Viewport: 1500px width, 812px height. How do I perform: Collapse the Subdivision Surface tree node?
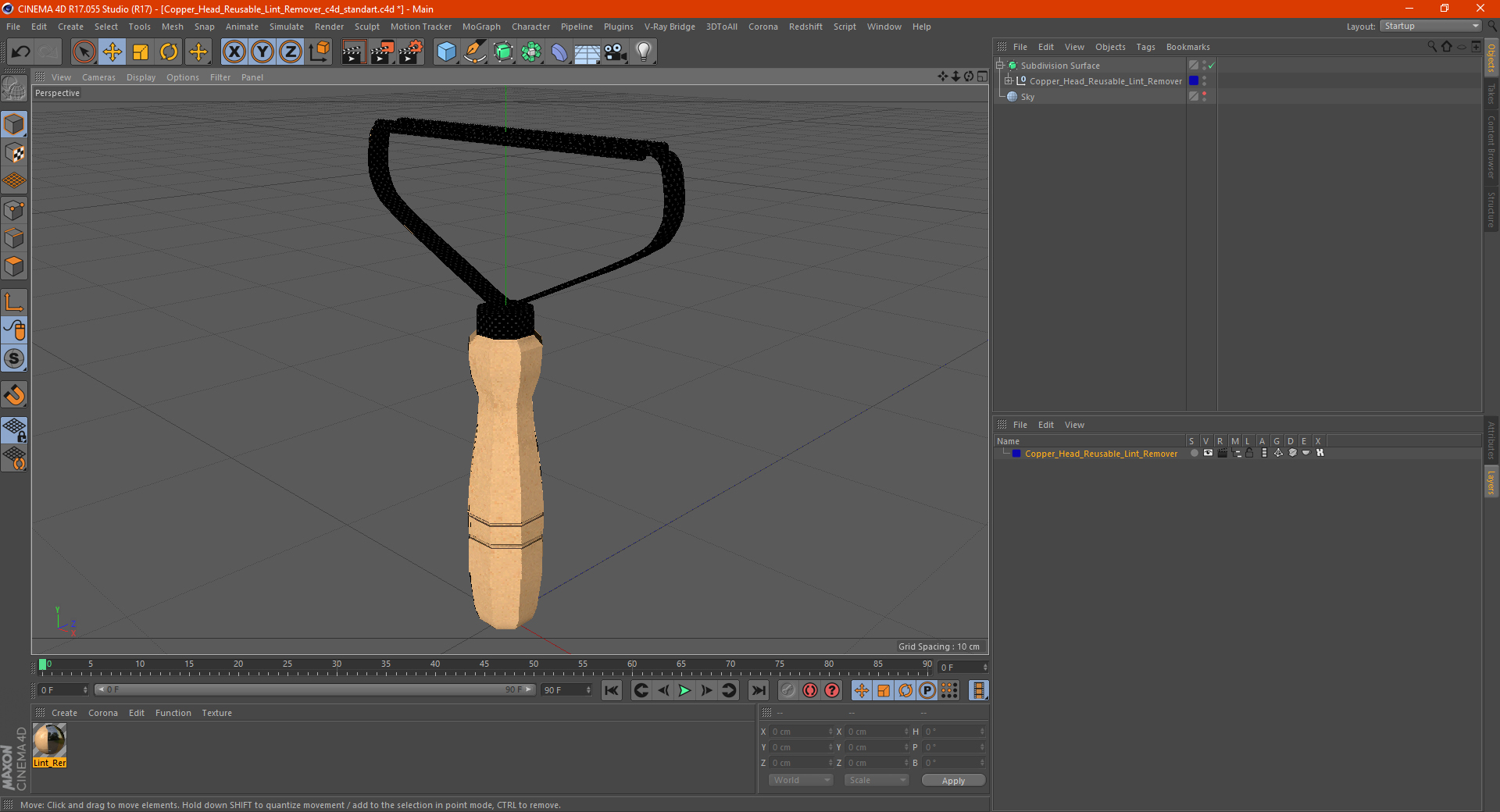(x=999, y=66)
